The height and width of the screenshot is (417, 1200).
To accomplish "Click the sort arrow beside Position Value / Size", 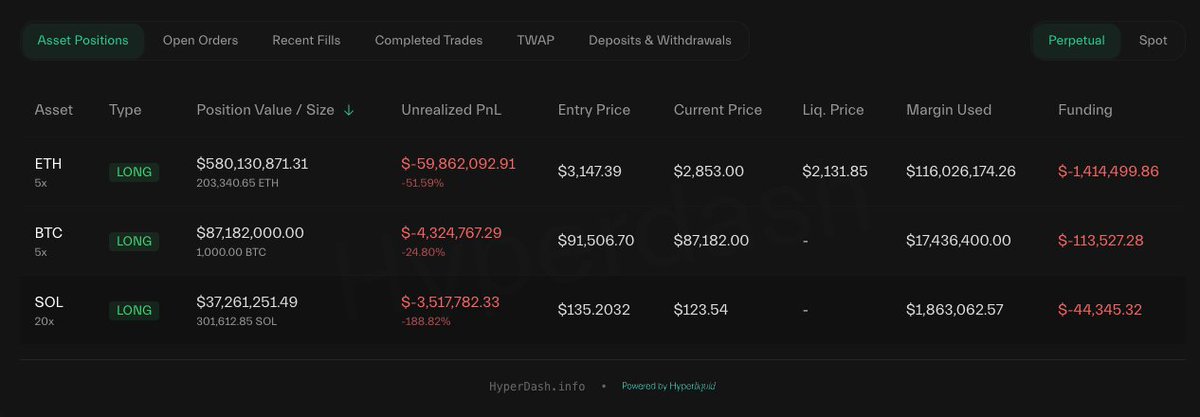I will point(348,111).
